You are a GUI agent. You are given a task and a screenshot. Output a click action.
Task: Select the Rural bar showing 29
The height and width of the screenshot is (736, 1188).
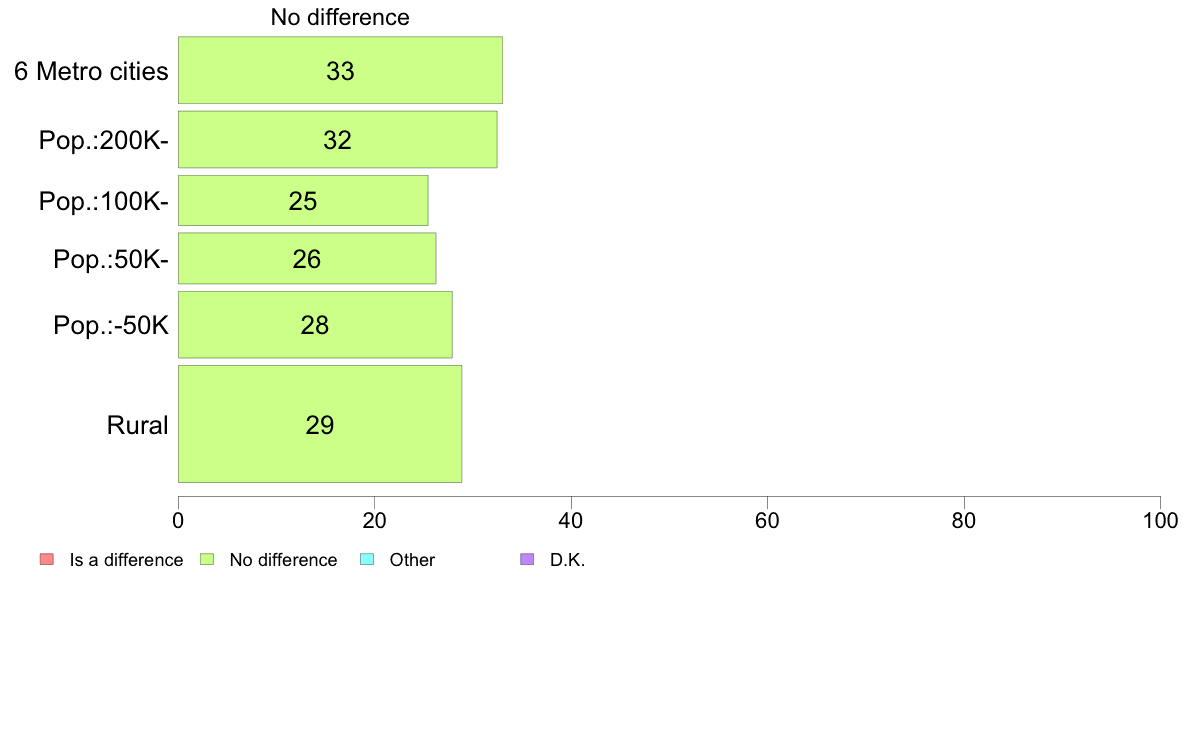click(320, 424)
